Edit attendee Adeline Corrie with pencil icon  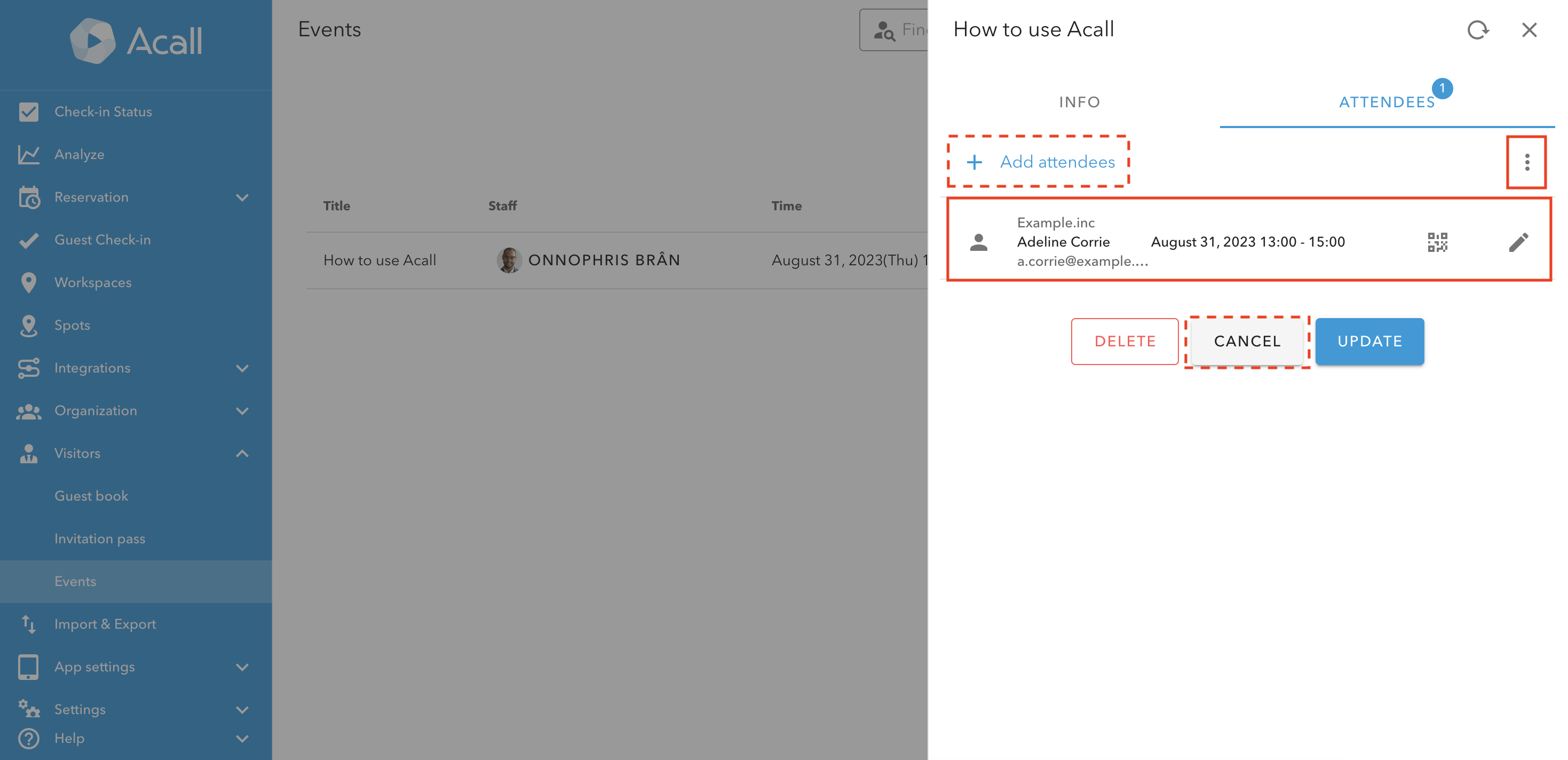[x=1518, y=242]
